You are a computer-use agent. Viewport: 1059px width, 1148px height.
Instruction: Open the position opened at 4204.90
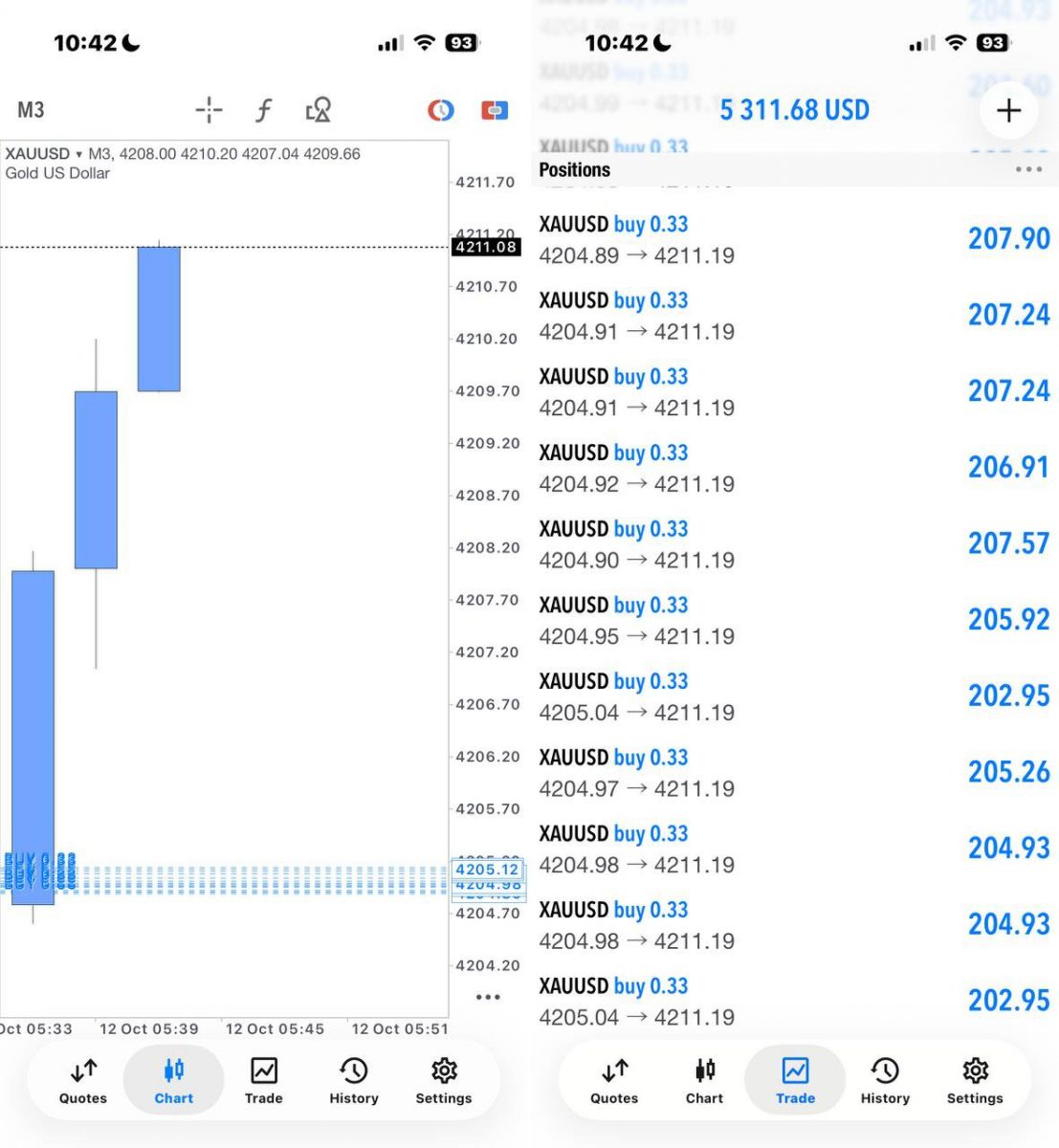pyautogui.click(x=794, y=543)
